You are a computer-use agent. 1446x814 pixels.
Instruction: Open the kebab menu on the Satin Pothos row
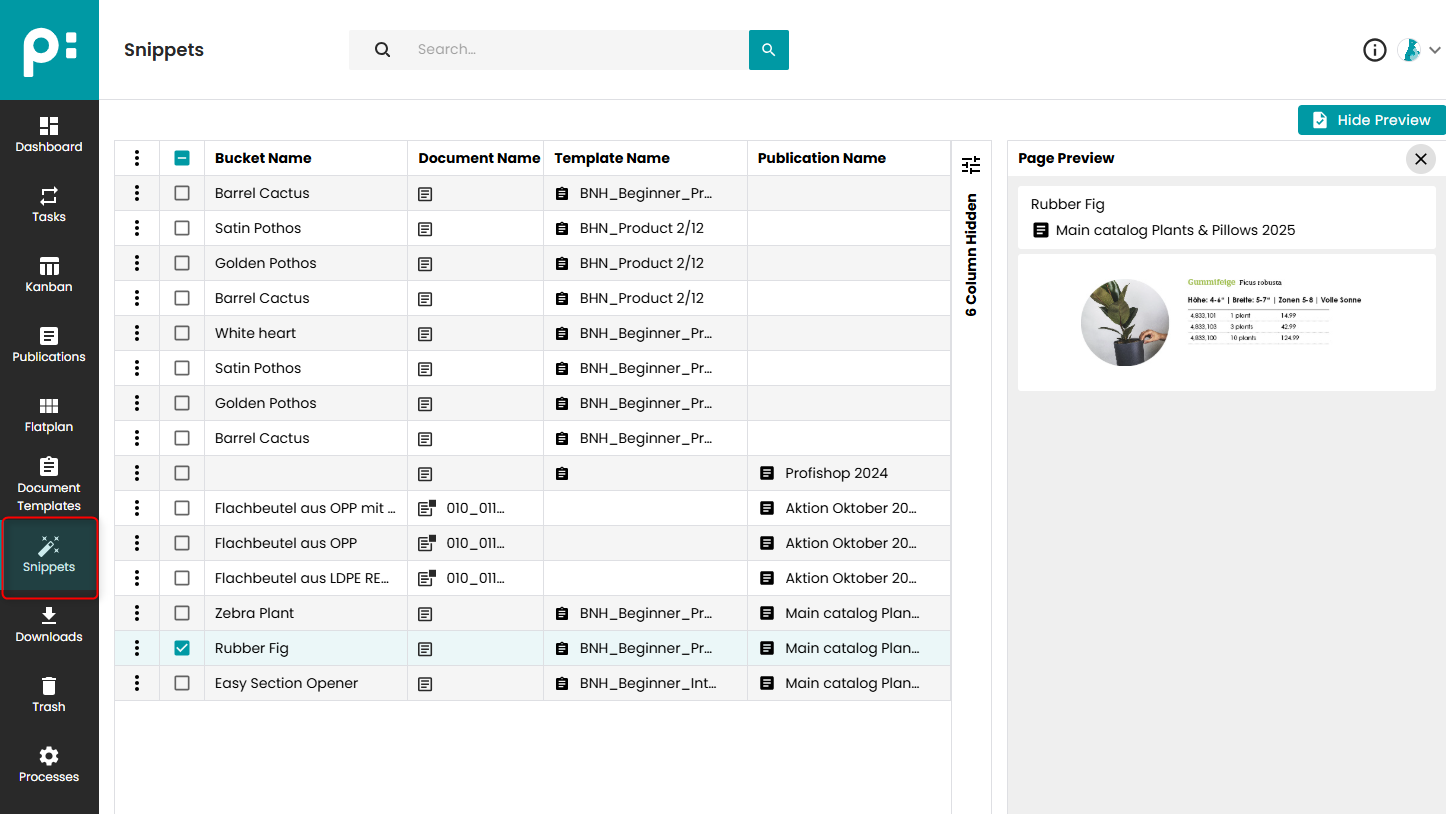click(136, 227)
